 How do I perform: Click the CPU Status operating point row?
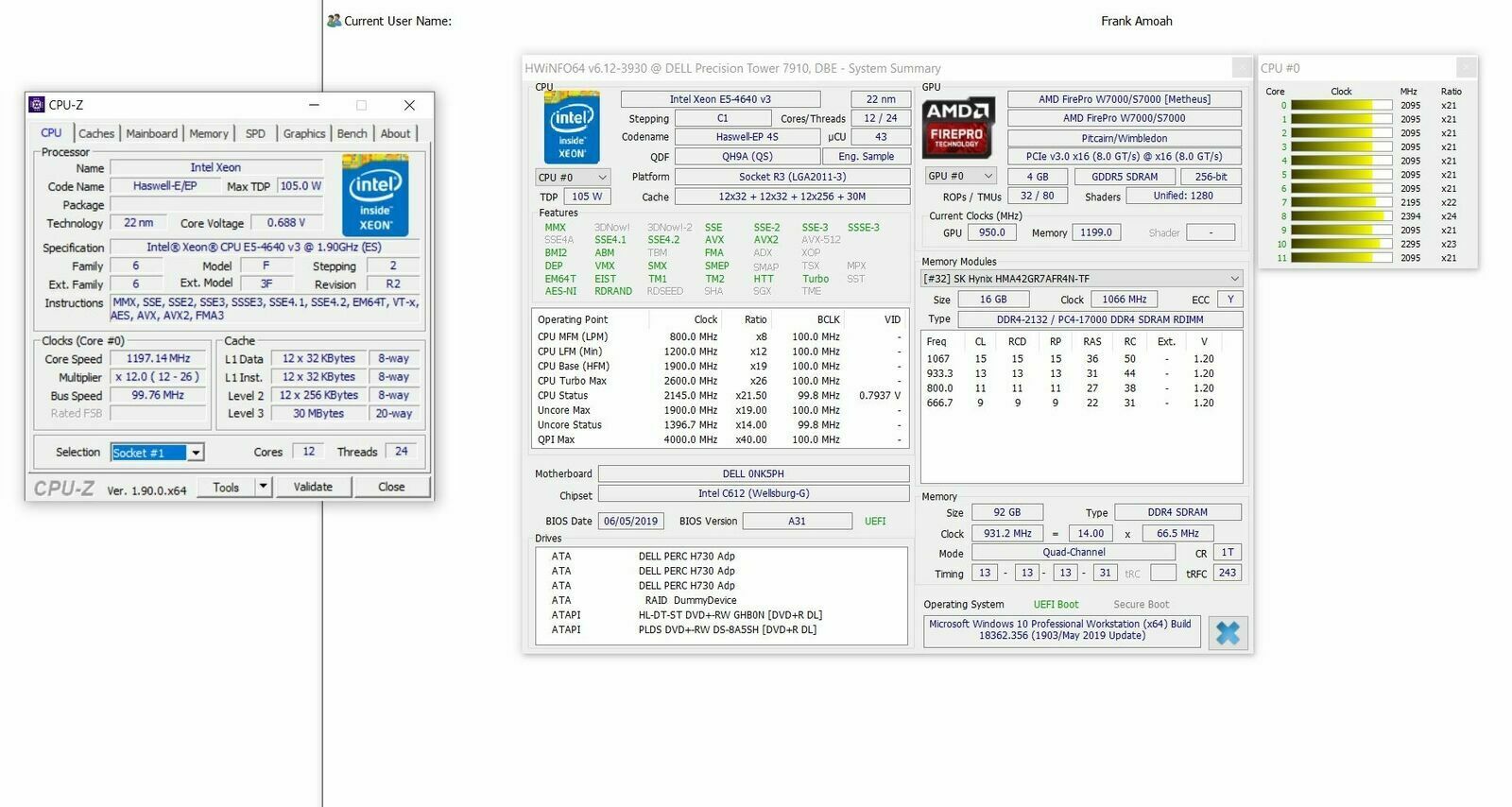(720, 396)
